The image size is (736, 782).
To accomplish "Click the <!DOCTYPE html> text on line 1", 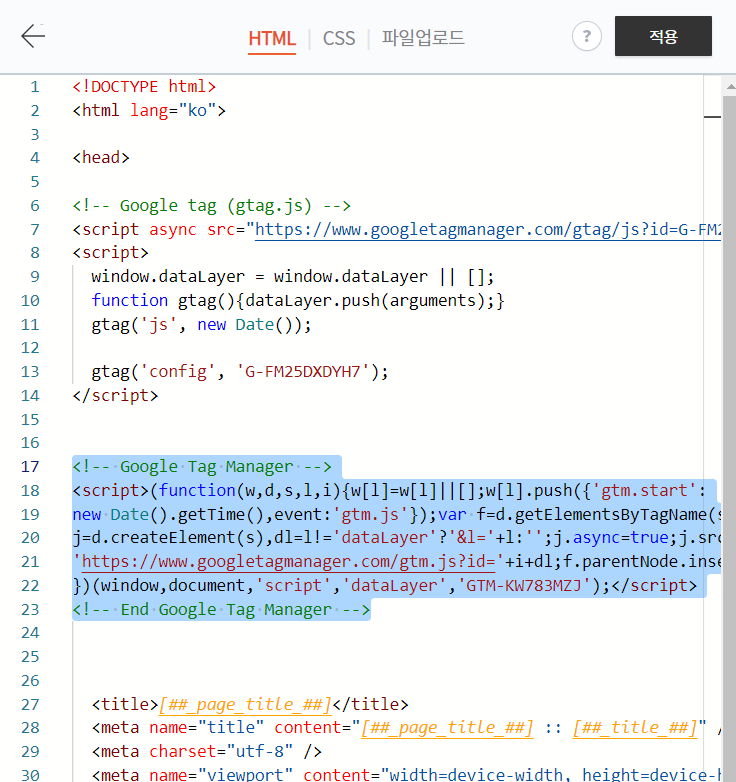I will 144,87.
